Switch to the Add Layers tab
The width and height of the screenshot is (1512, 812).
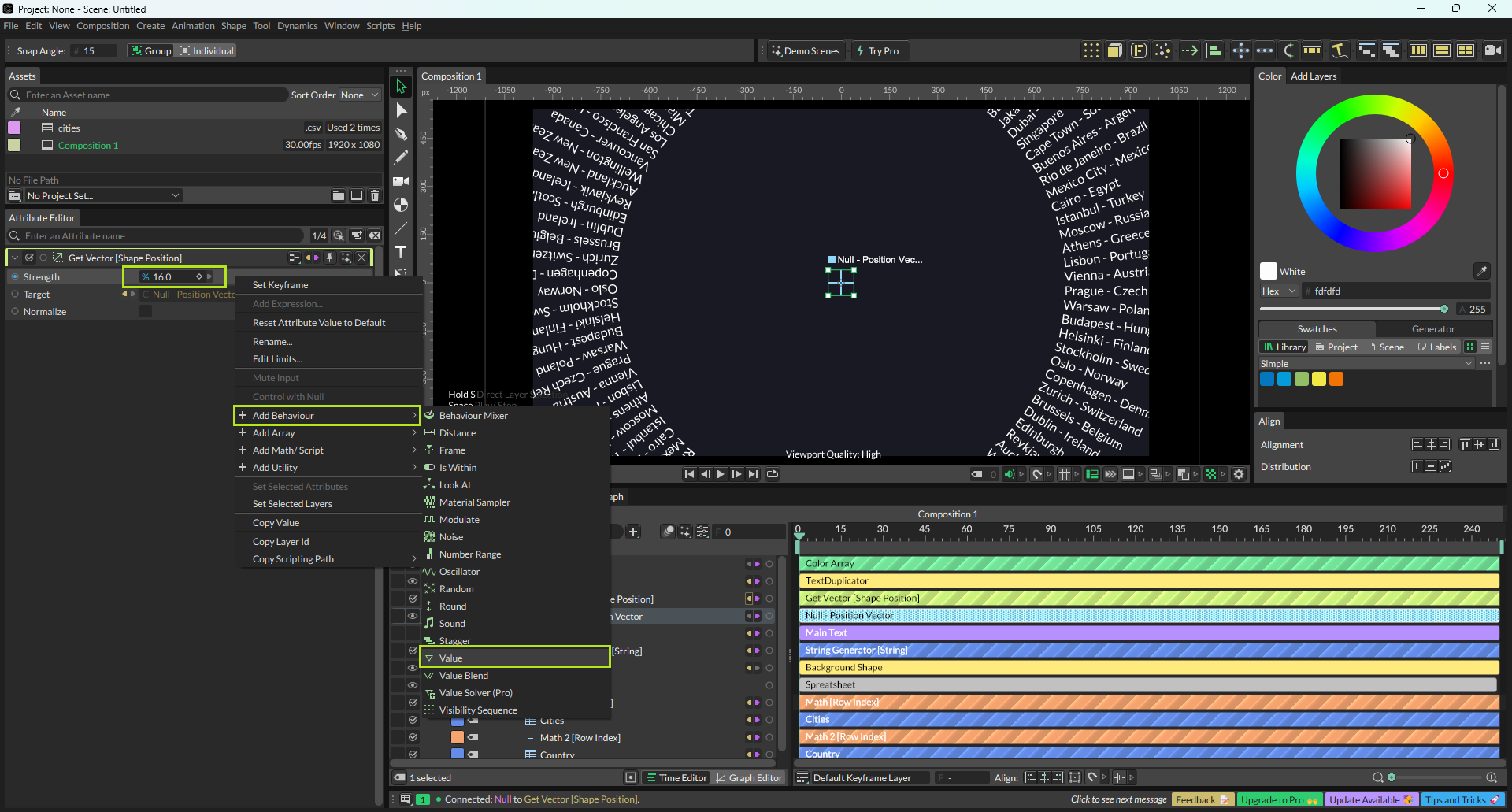point(1313,76)
